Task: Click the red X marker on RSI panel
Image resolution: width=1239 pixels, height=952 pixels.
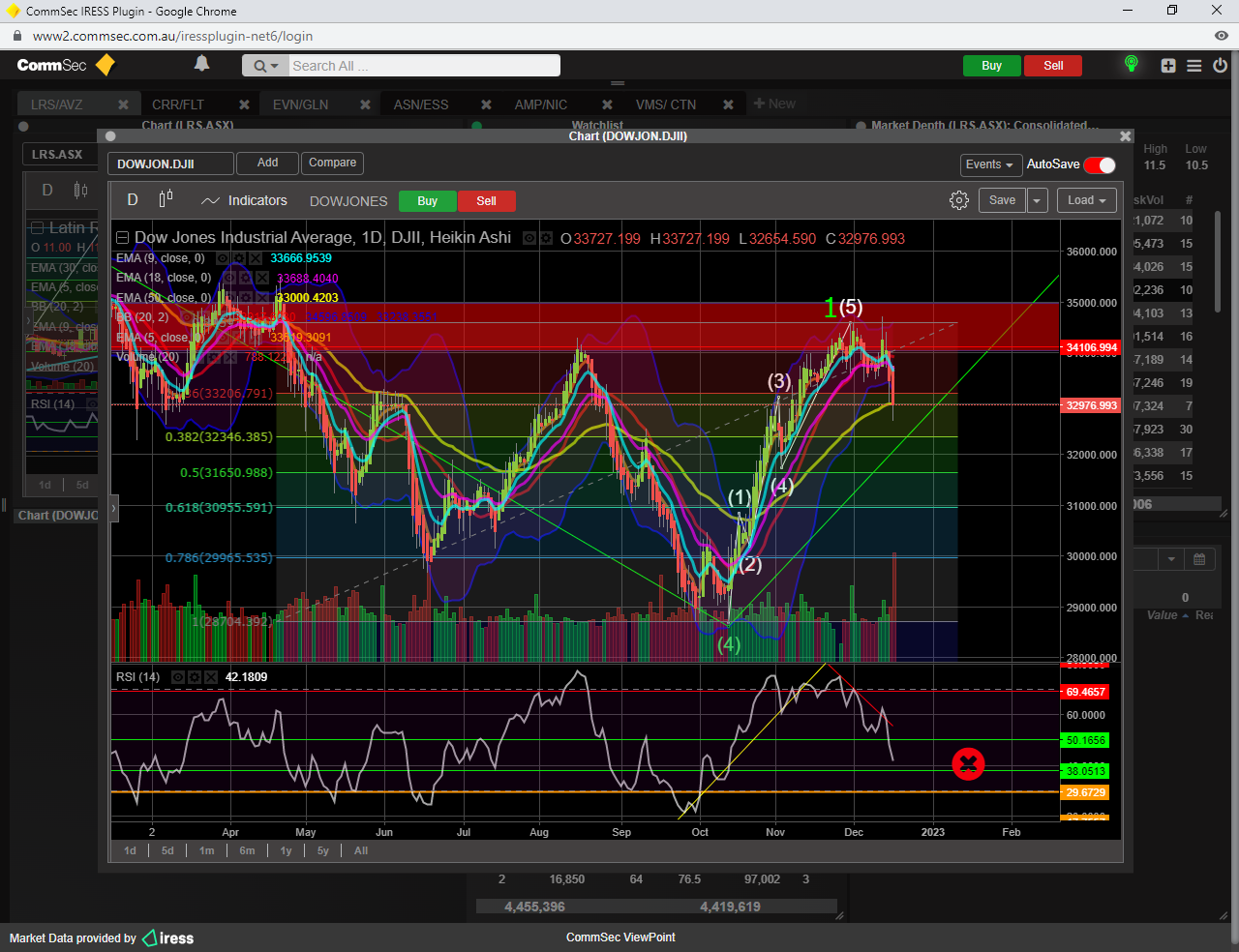Action: (968, 764)
